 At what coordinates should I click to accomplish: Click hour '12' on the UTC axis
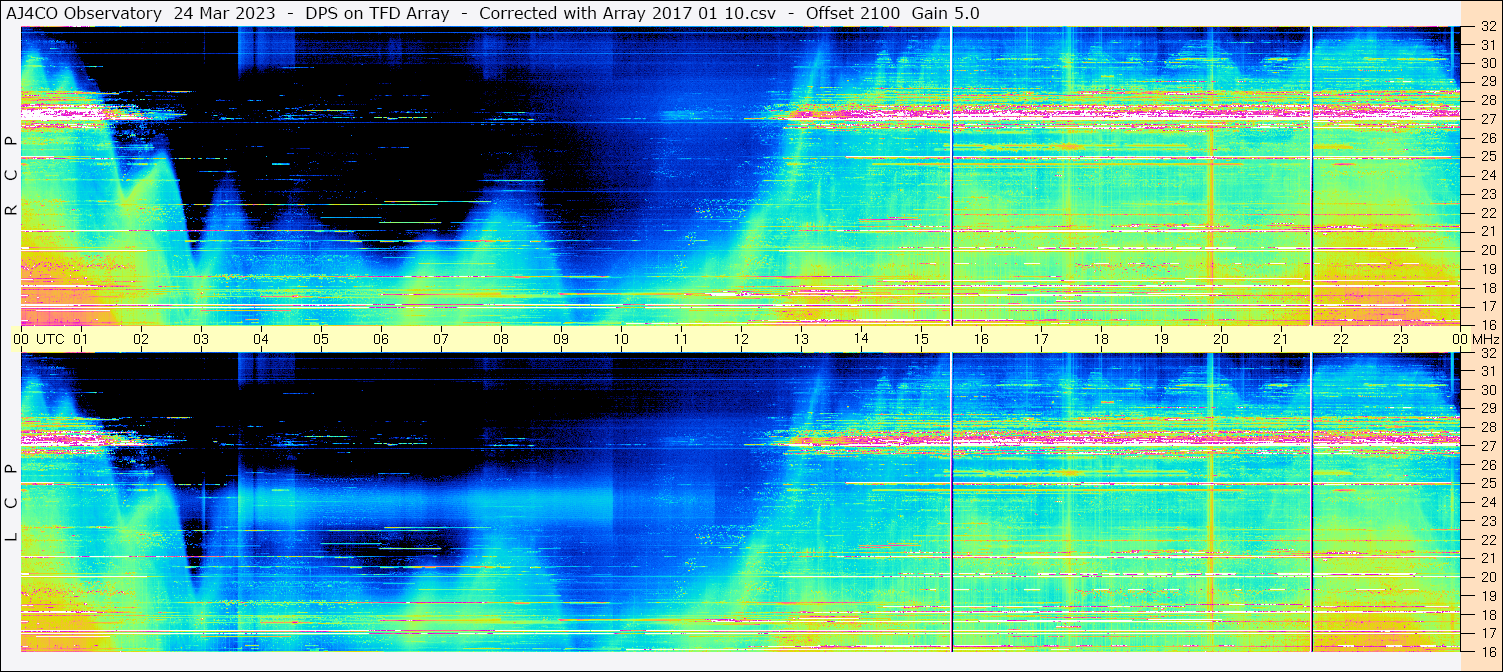tap(741, 339)
